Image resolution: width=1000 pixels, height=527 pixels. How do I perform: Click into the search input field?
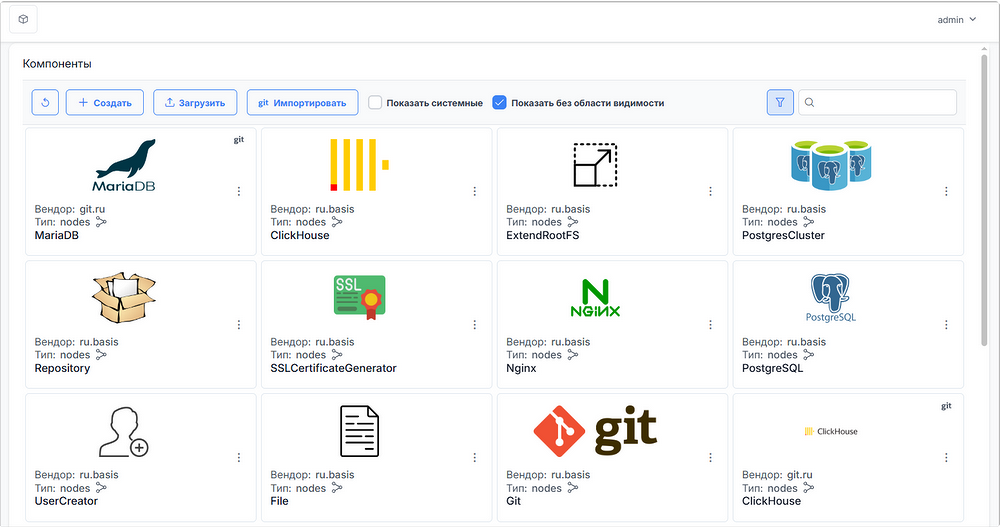point(878,102)
